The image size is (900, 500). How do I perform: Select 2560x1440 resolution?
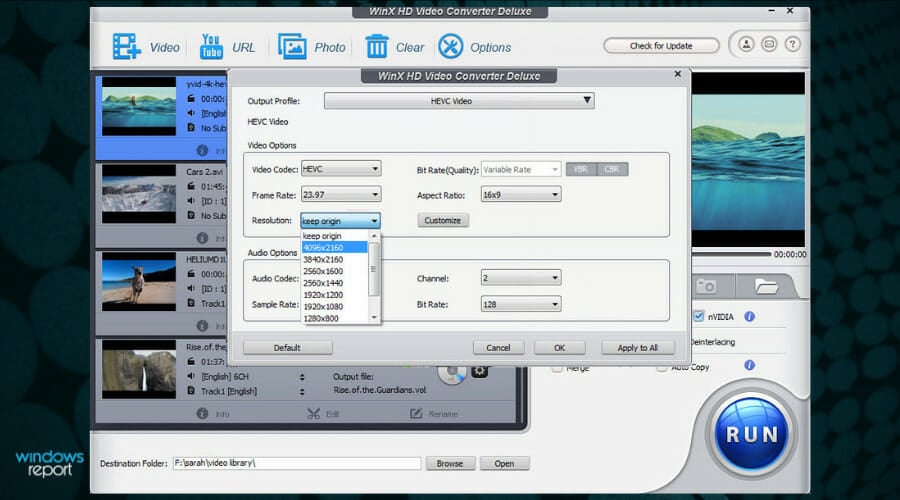[x=335, y=283]
